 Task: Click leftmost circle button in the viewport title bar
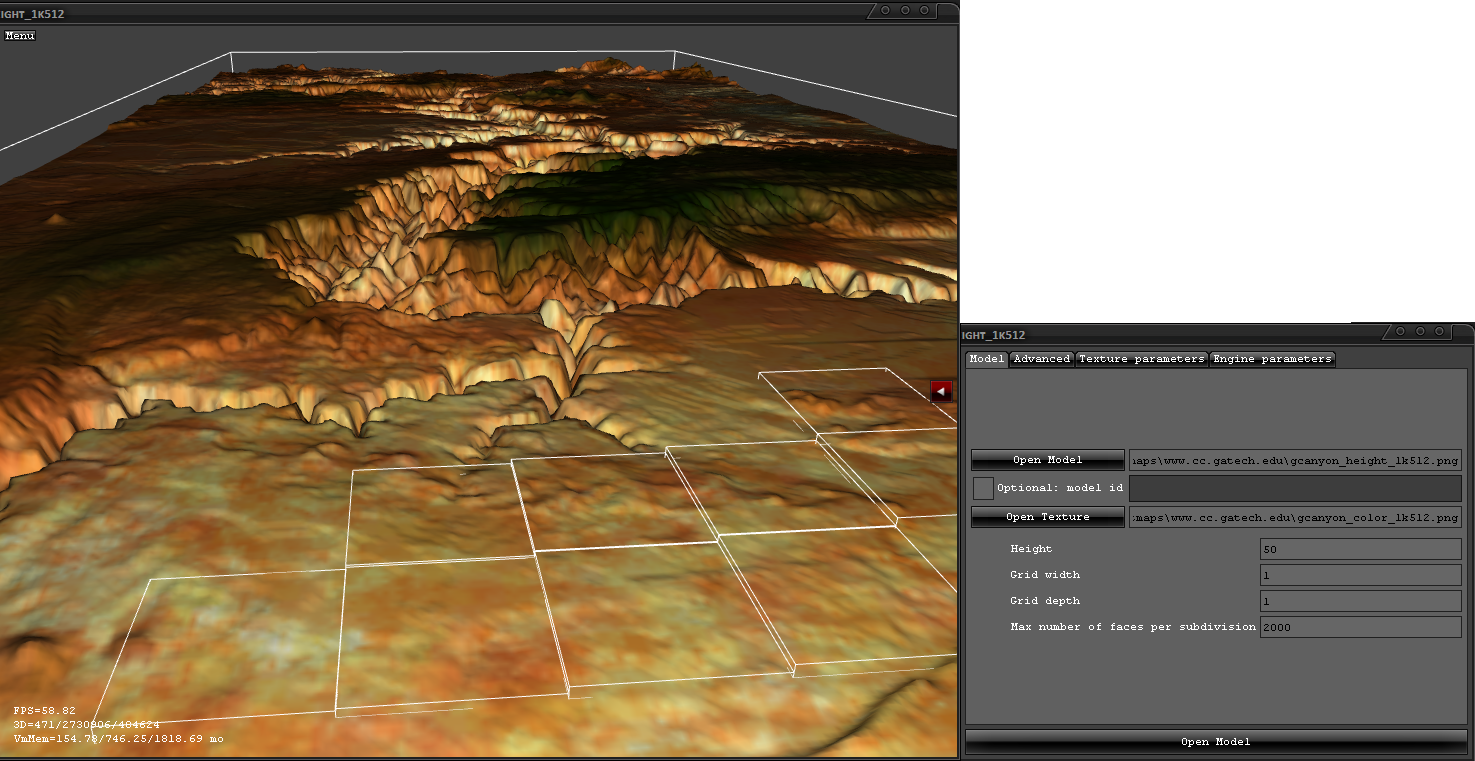pyautogui.click(x=885, y=10)
